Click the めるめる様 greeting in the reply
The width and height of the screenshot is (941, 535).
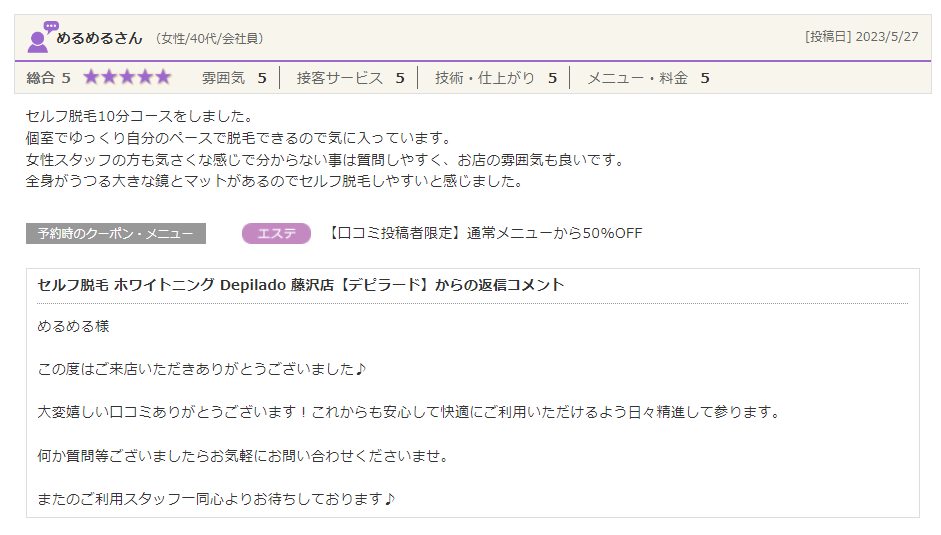[x=73, y=327]
